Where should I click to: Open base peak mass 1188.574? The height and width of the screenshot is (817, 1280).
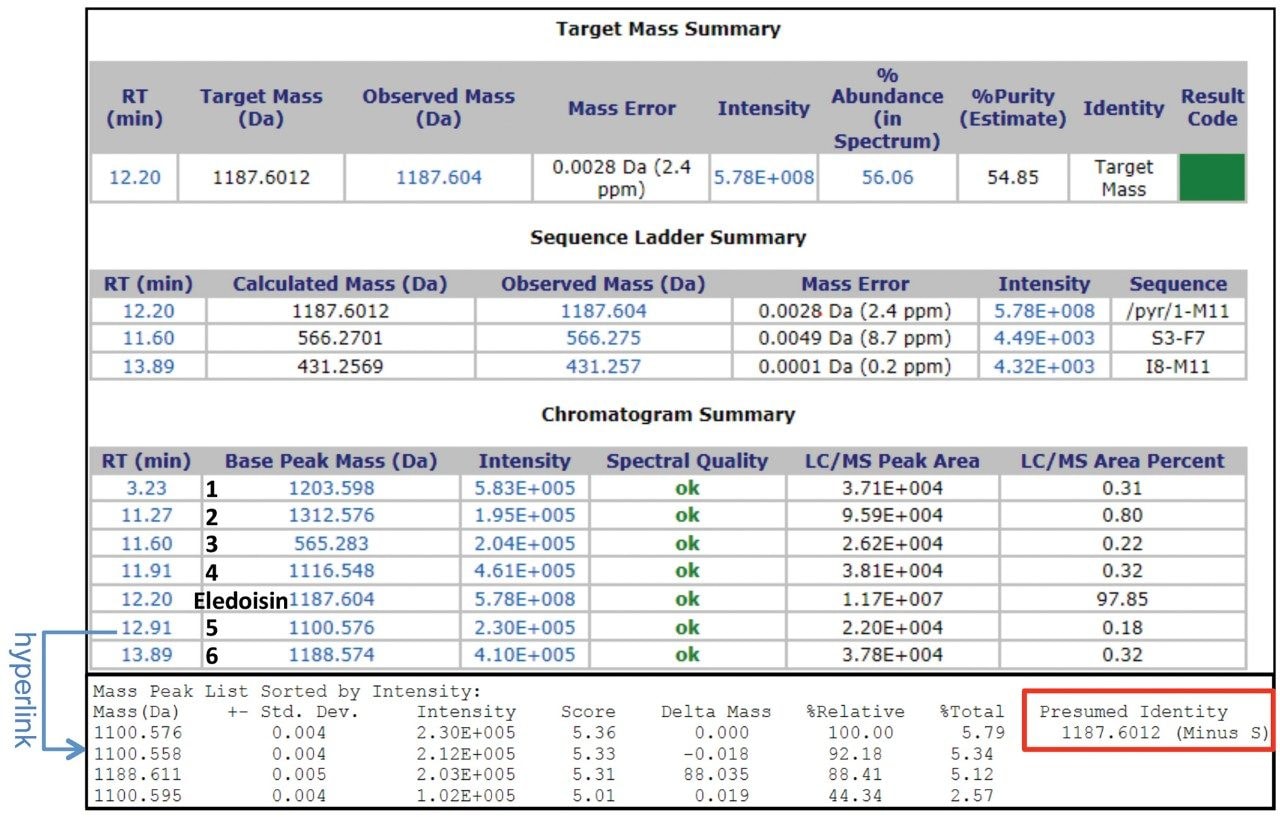click(332, 655)
